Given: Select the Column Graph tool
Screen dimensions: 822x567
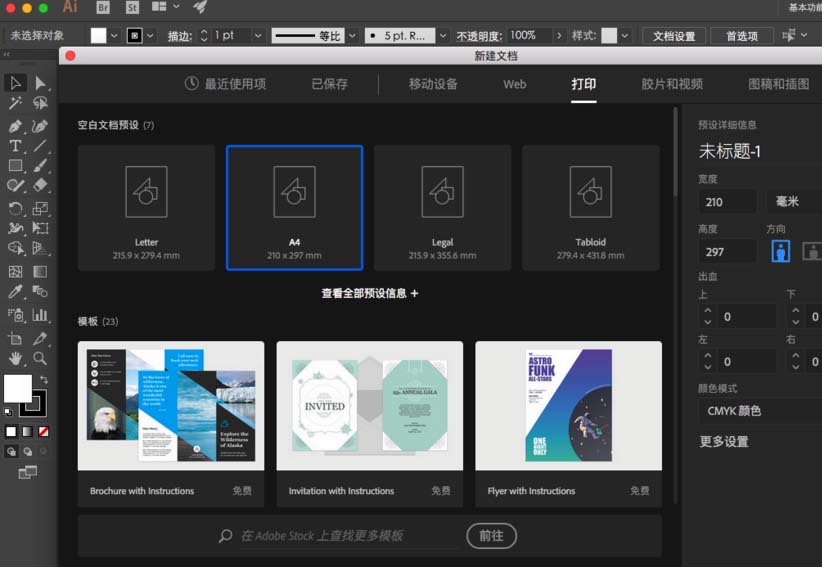Looking at the screenshot, I should pos(40,315).
